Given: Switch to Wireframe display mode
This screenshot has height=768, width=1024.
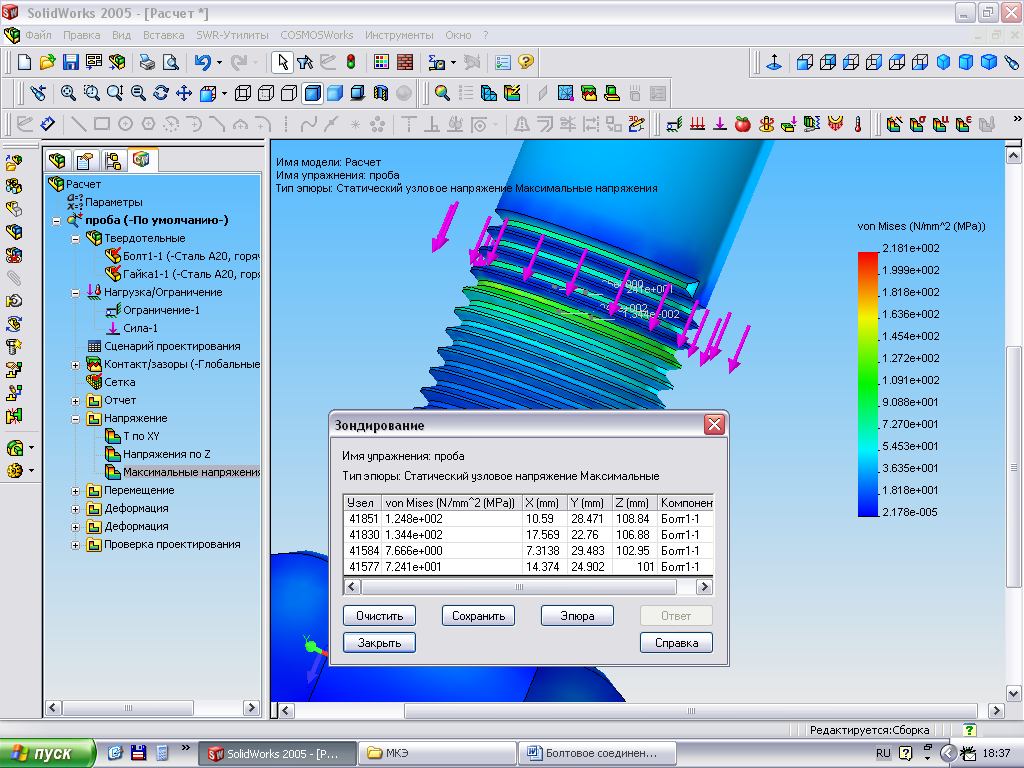Looking at the screenshot, I should [x=243, y=93].
